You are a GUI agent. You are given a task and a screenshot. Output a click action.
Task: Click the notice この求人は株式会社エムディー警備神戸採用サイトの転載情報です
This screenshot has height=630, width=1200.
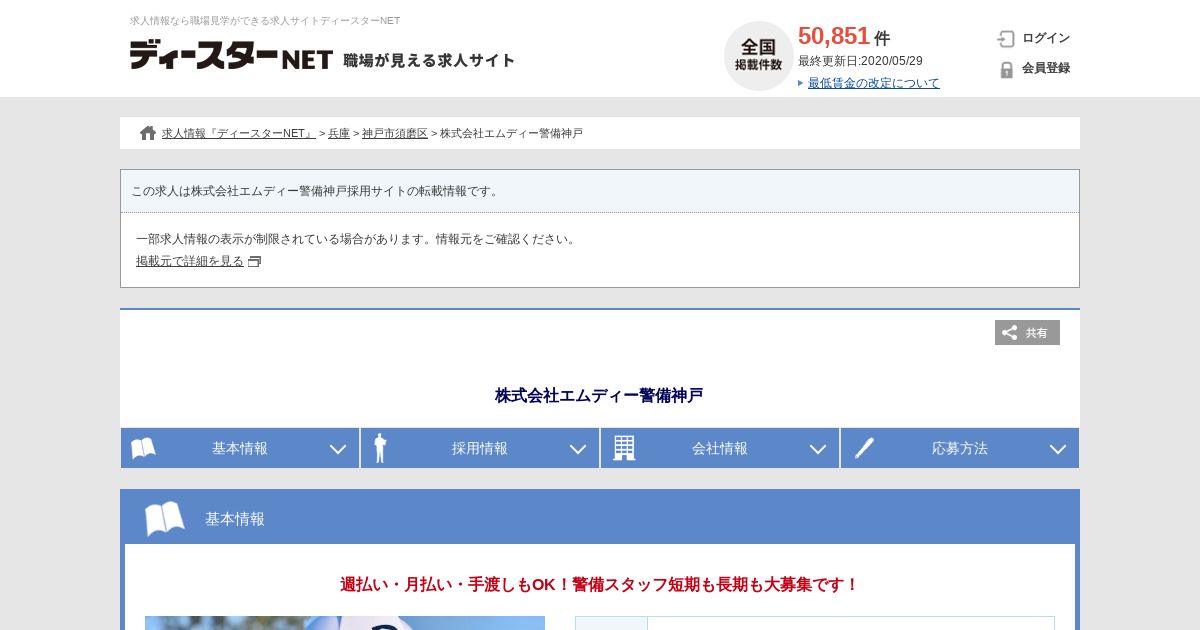(316, 191)
